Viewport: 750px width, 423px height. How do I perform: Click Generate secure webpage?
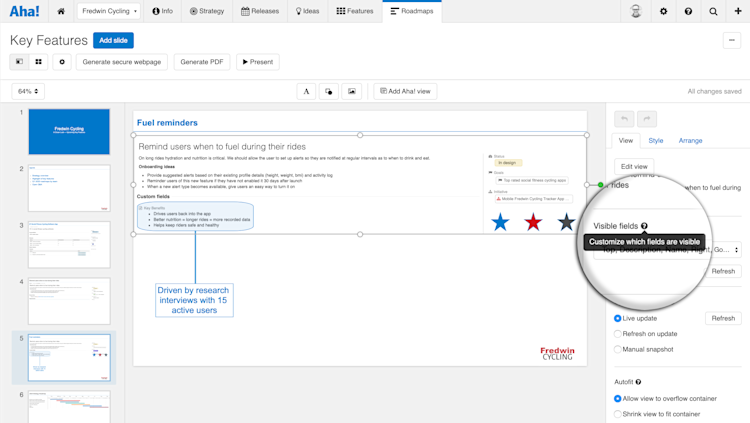(121, 62)
